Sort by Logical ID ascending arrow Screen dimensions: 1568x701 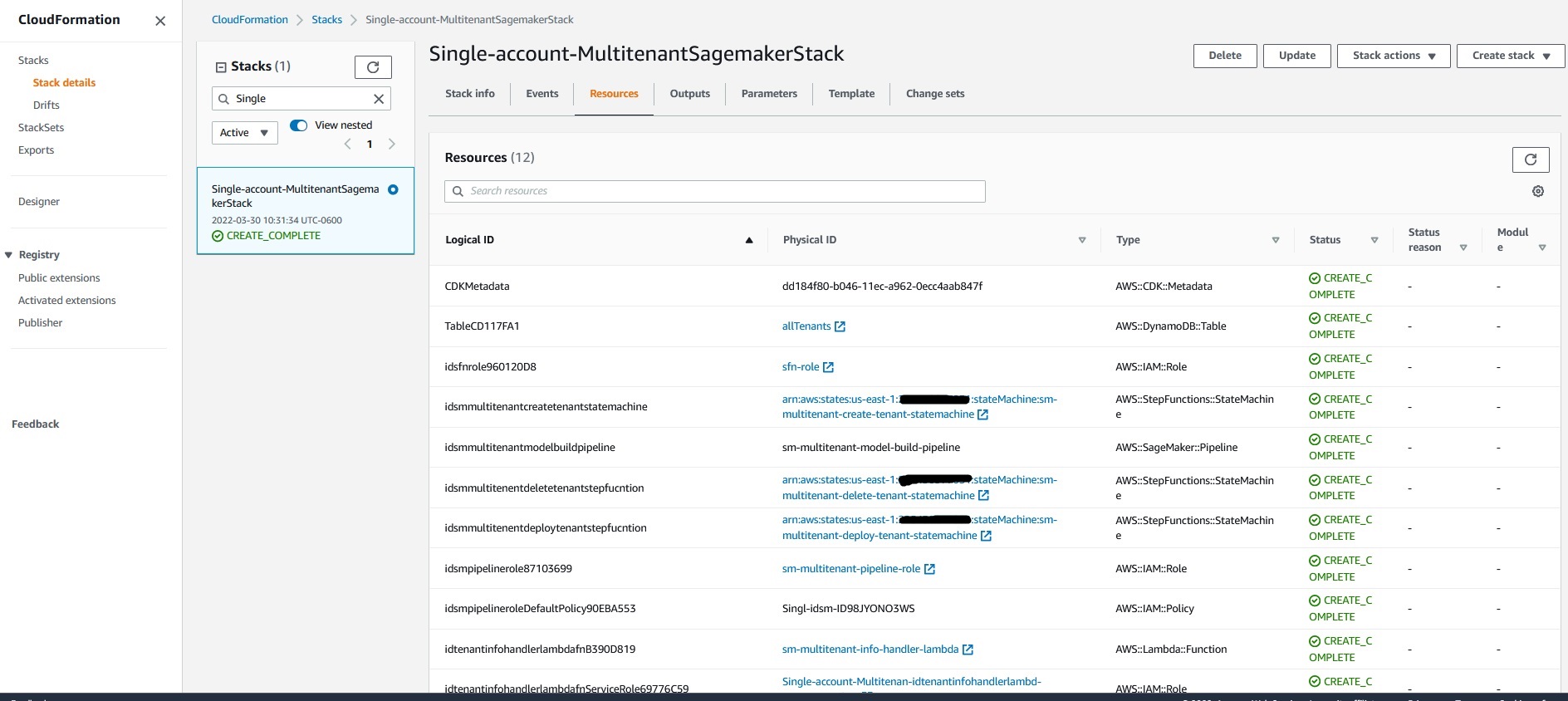(749, 240)
